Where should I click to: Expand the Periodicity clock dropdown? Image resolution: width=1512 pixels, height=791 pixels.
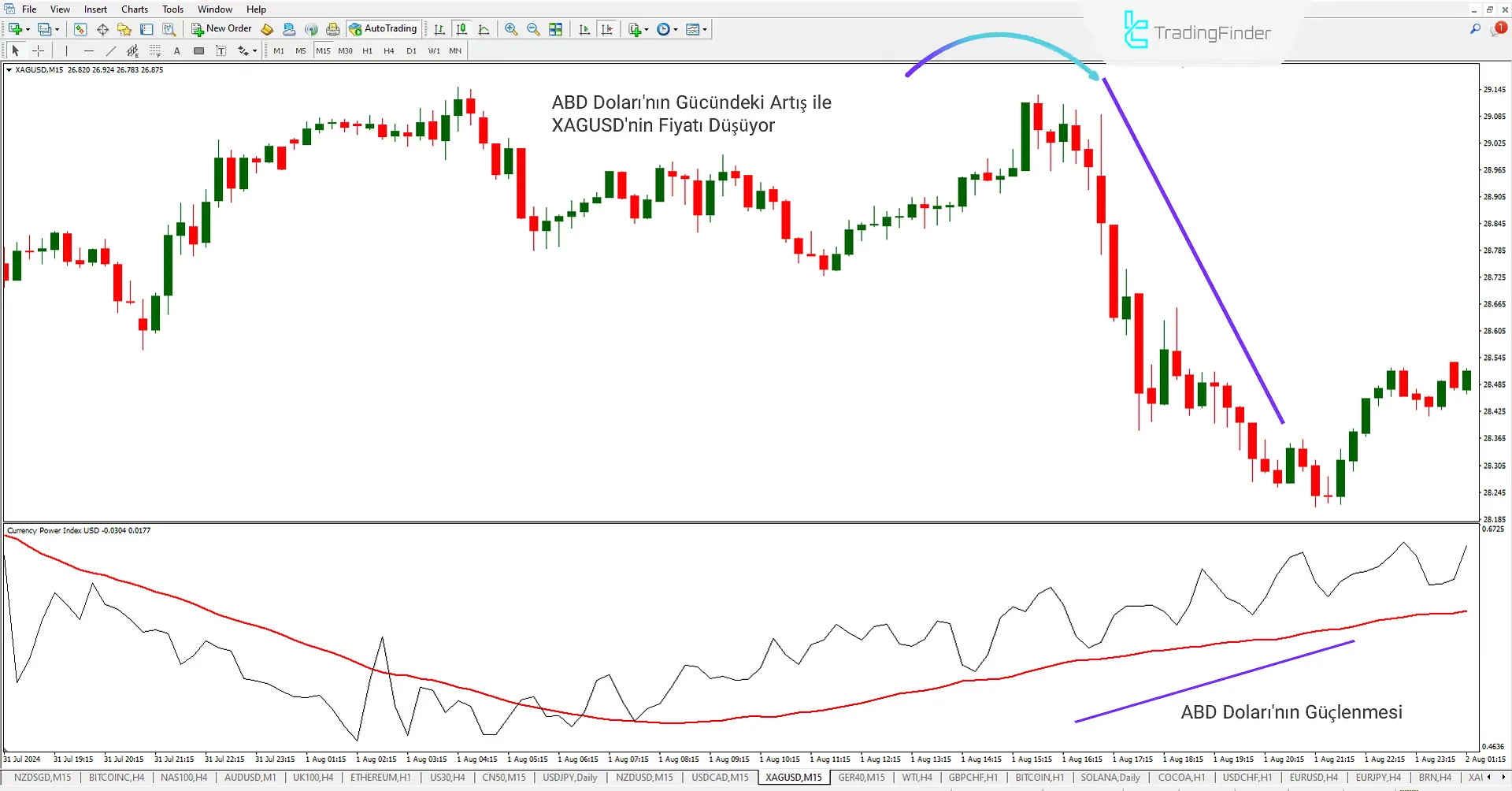676,29
